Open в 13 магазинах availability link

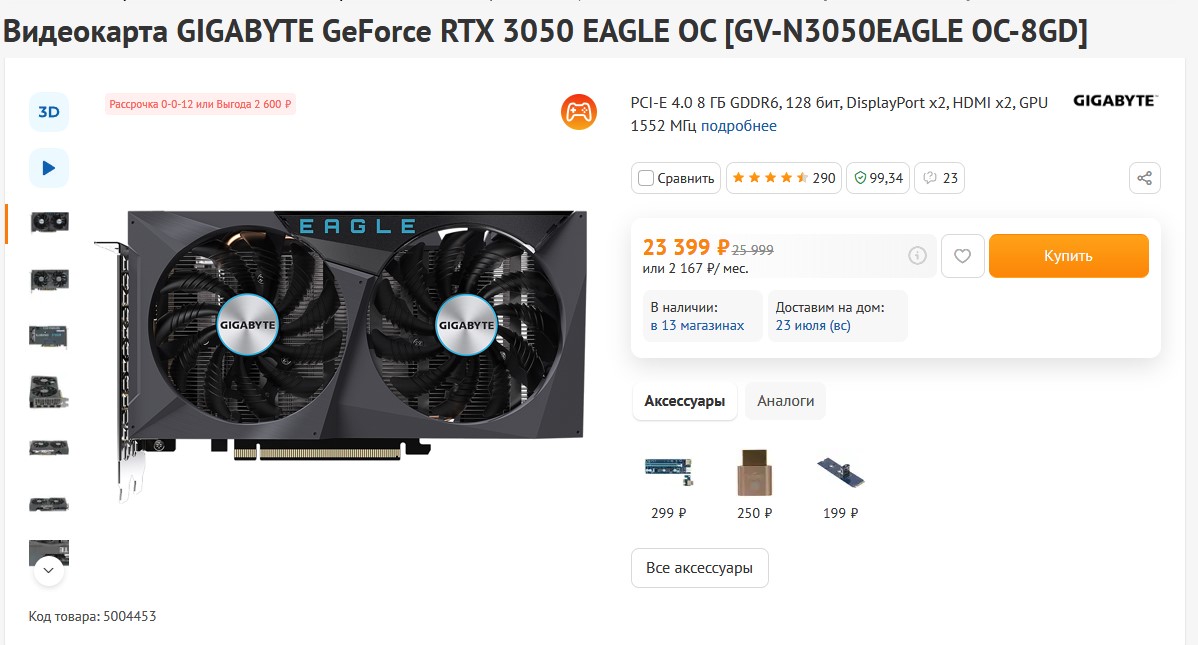tap(697, 326)
